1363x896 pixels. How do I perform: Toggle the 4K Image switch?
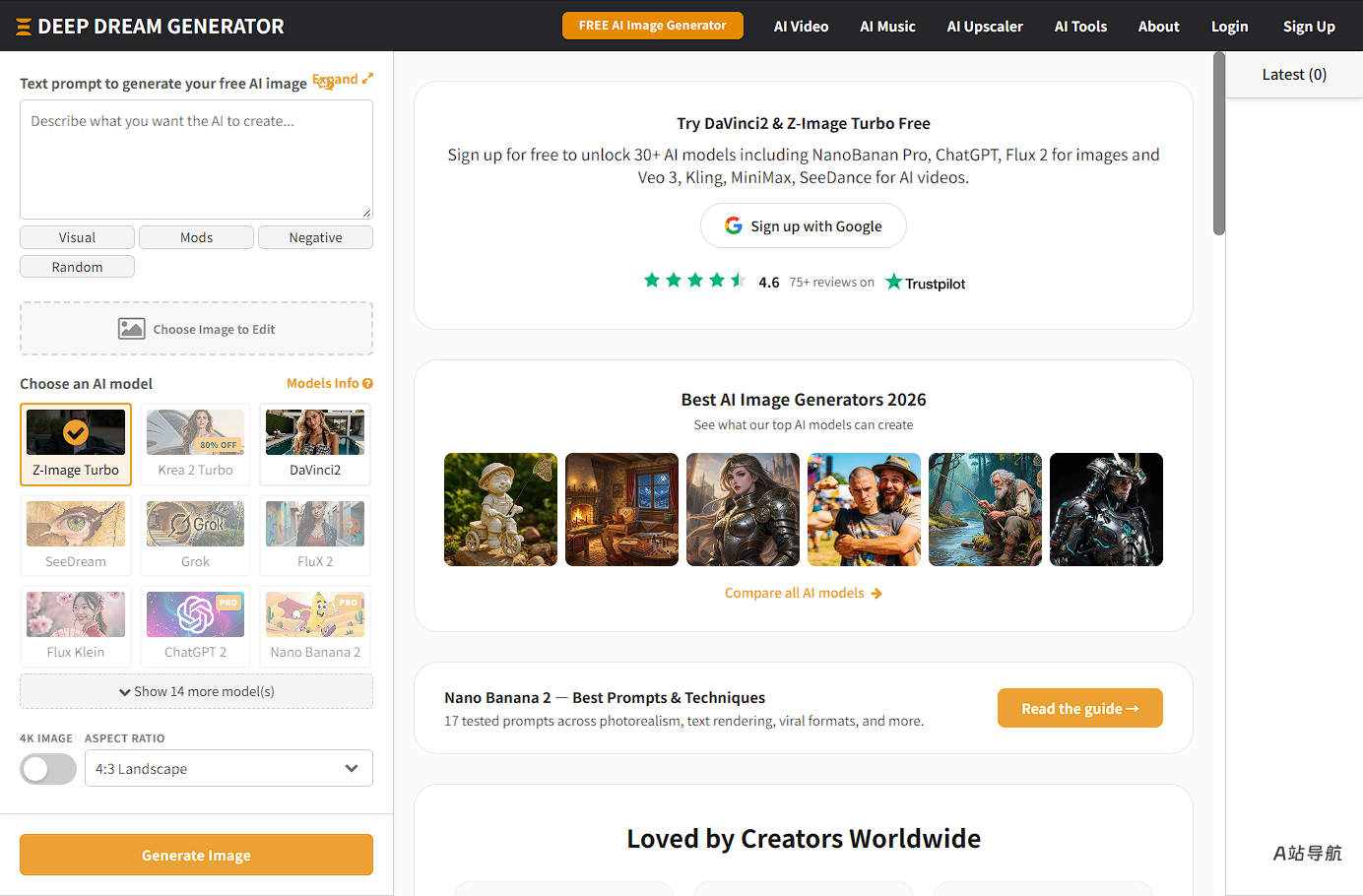tap(48, 769)
